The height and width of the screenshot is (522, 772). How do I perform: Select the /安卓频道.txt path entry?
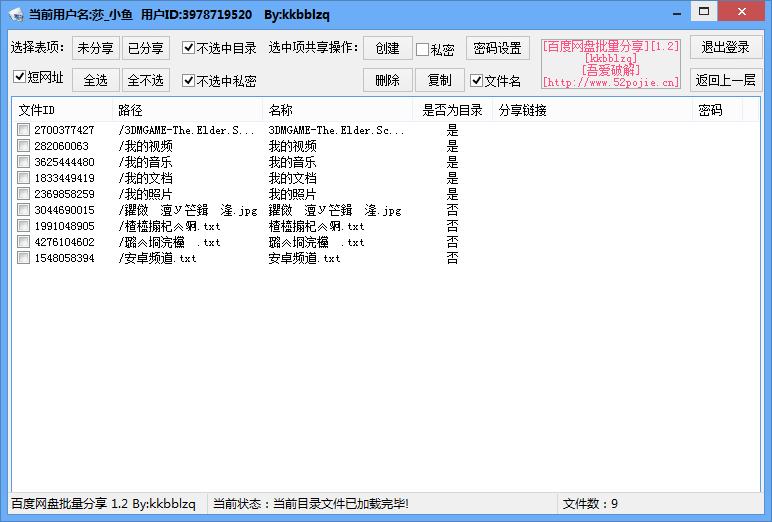[x=158, y=258]
